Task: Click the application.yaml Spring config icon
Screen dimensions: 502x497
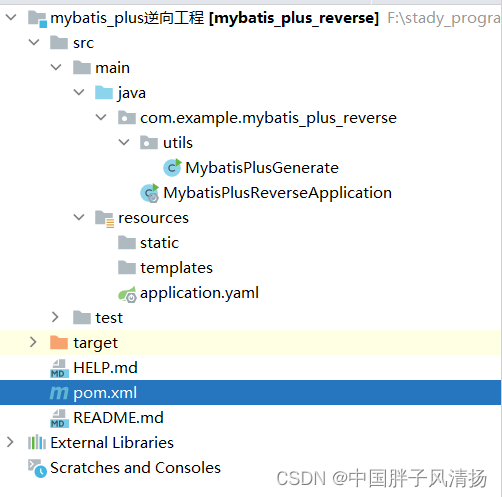Action: point(127,294)
